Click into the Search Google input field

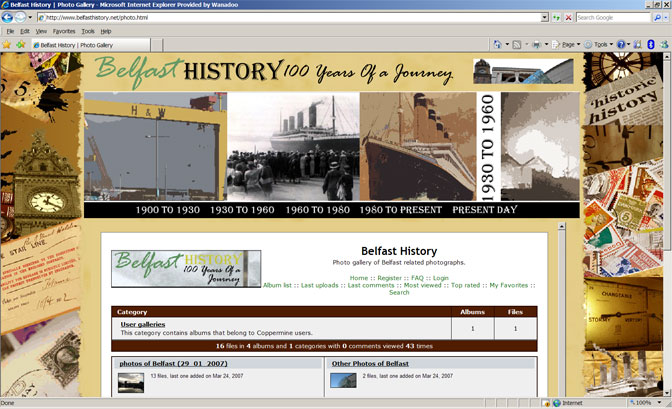pos(610,17)
